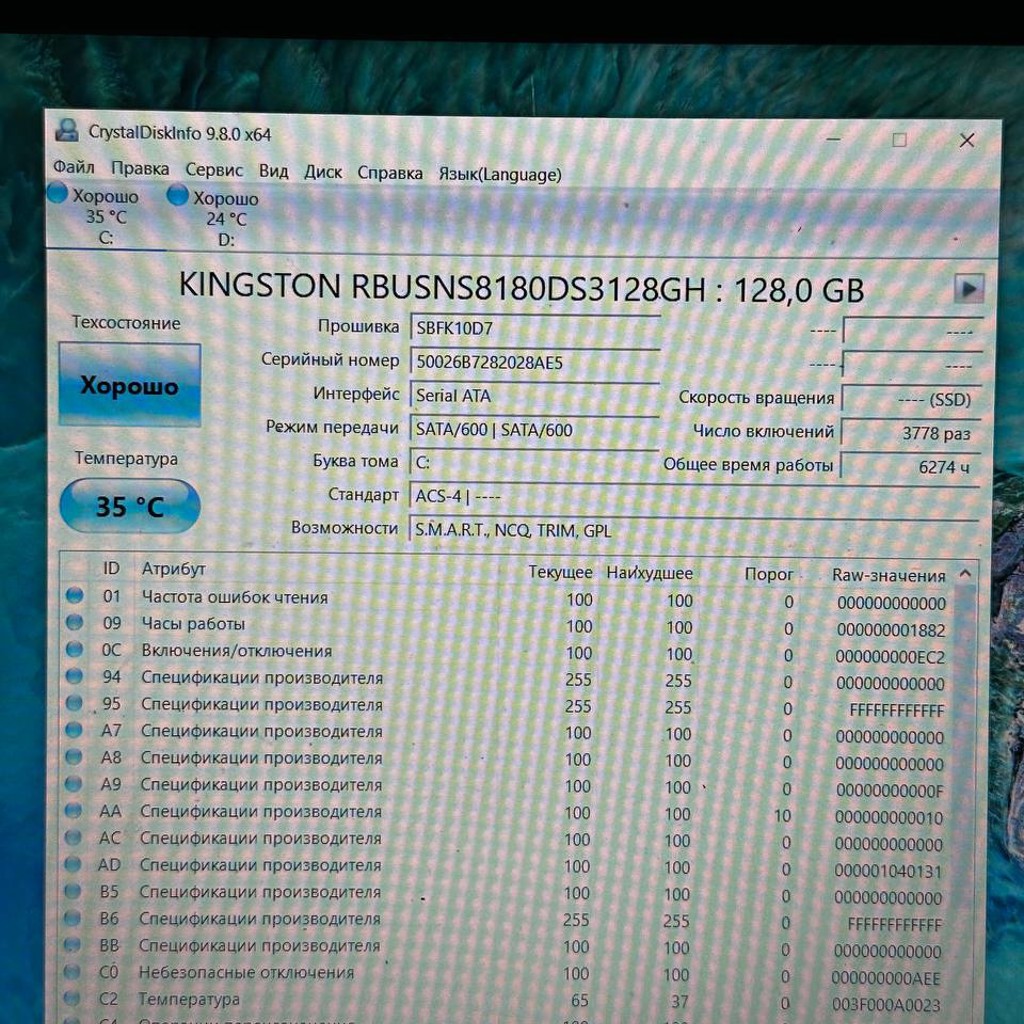The width and height of the screenshot is (1024, 1024).
Task: Select the Включения/отключения row
Action: tap(508, 652)
